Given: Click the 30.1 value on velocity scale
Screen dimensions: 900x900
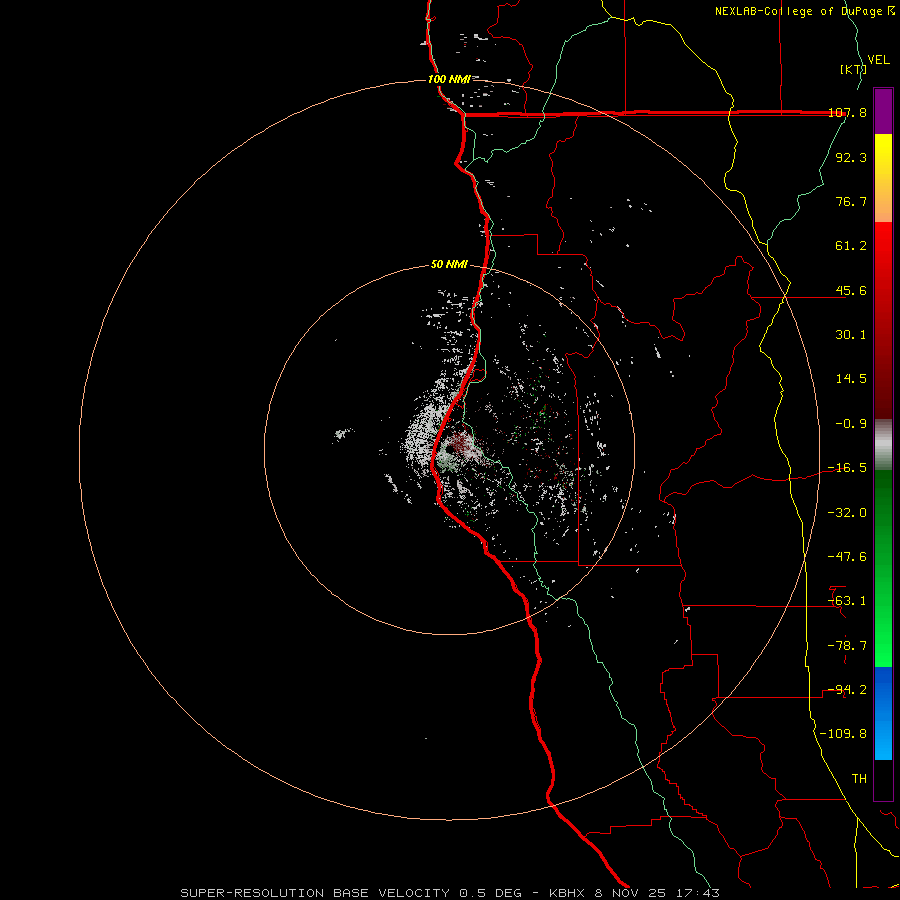Looking at the screenshot, I should point(851,335).
